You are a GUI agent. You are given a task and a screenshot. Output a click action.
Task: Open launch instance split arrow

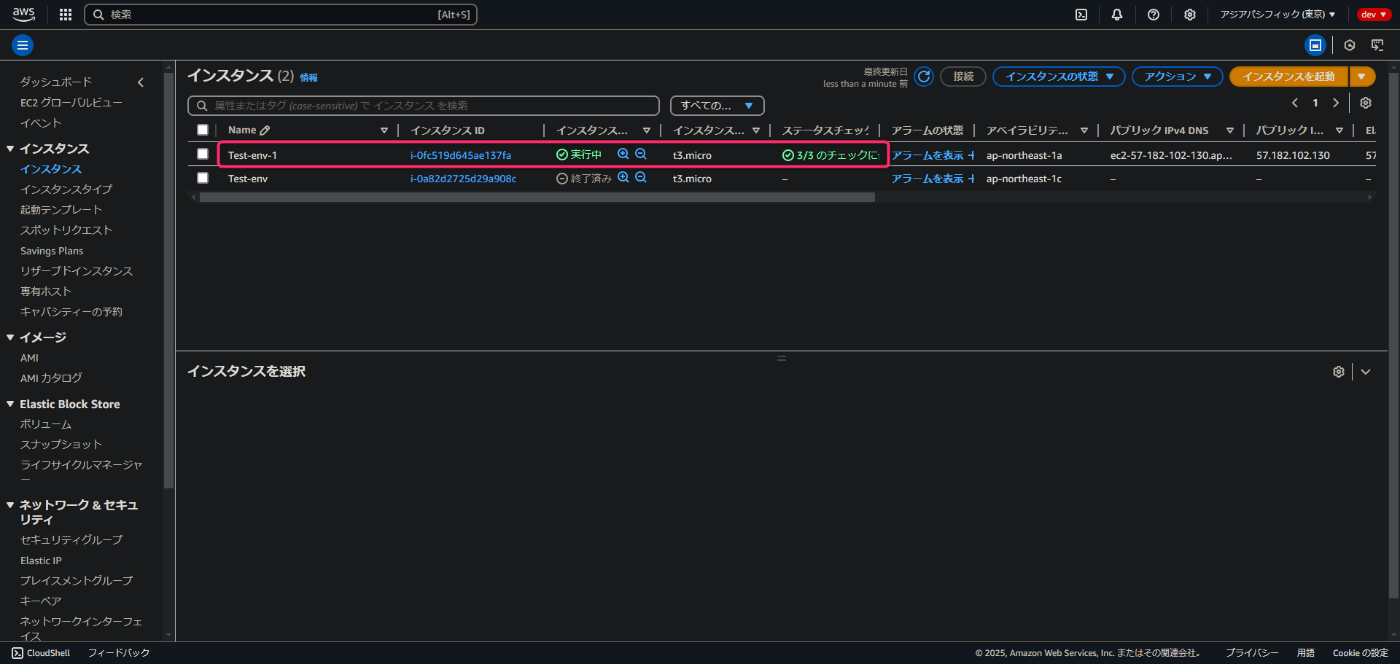click(1362, 77)
